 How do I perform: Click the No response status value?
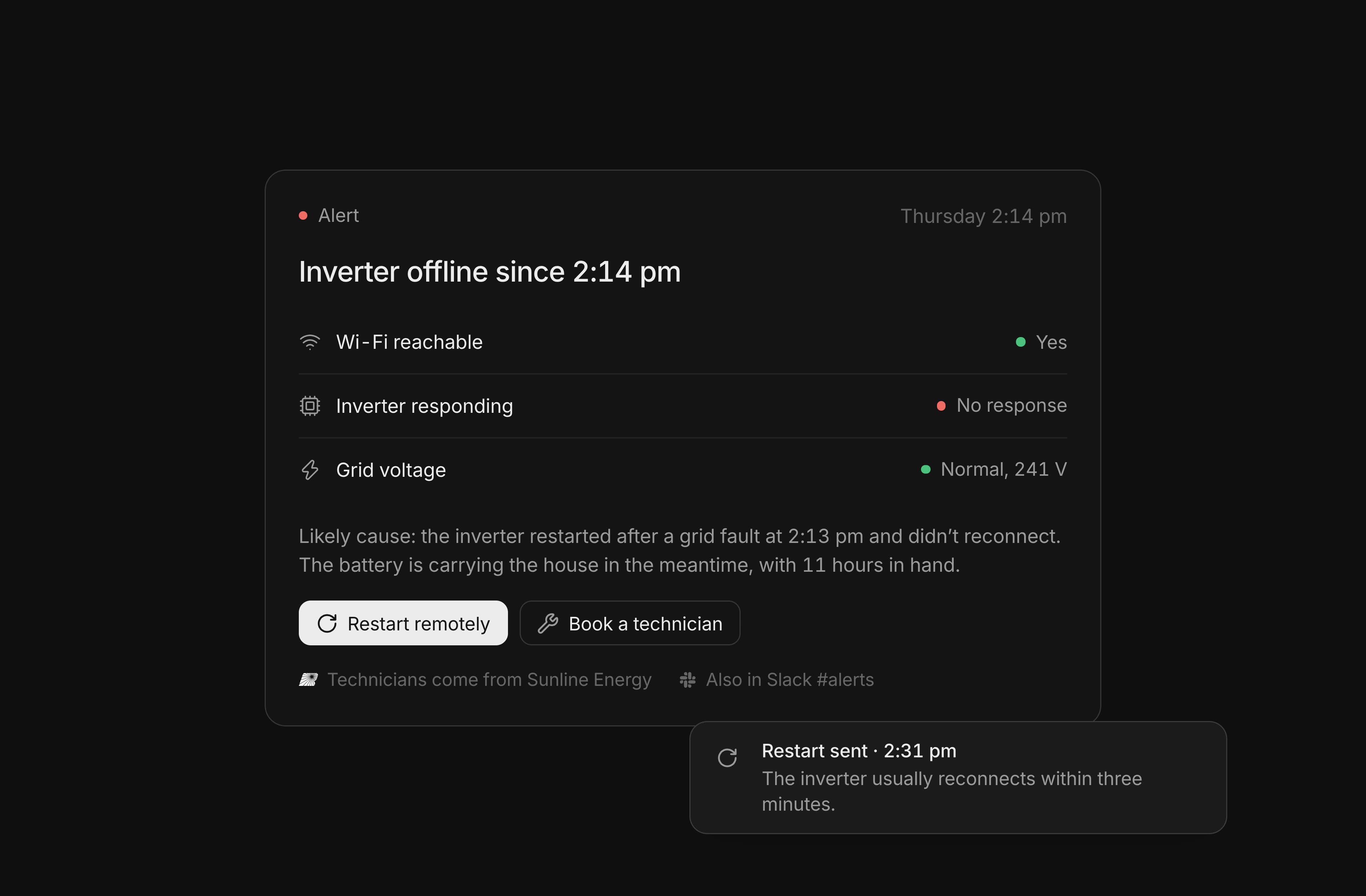(x=1011, y=406)
